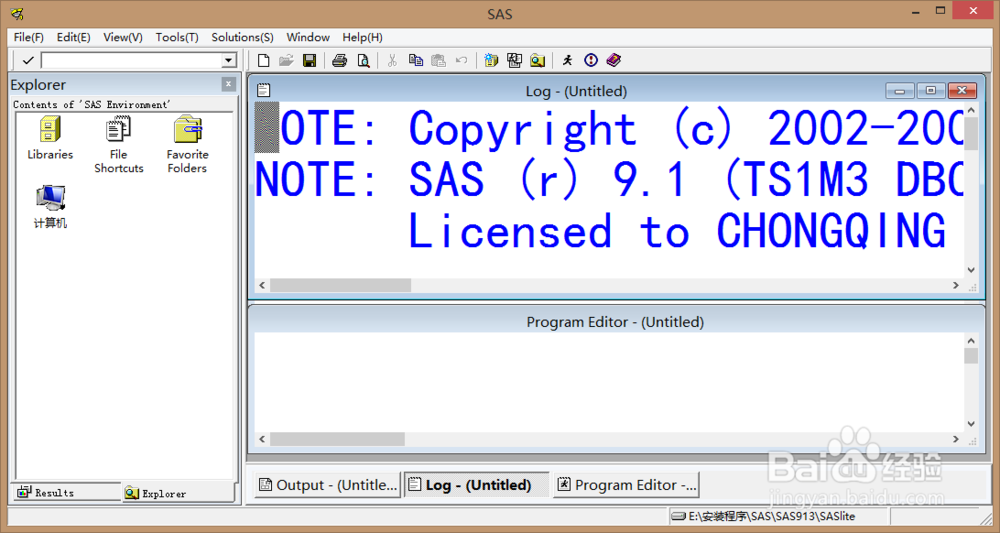Viewport: 1000px width, 533px height.
Task: Click Program Editor horizontal scroll right arrow
Action: click(956, 439)
